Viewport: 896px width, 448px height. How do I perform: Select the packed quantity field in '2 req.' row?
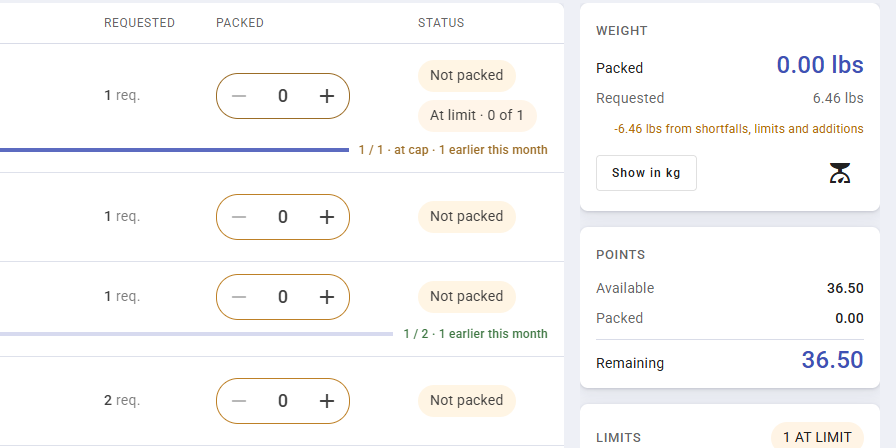282,401
